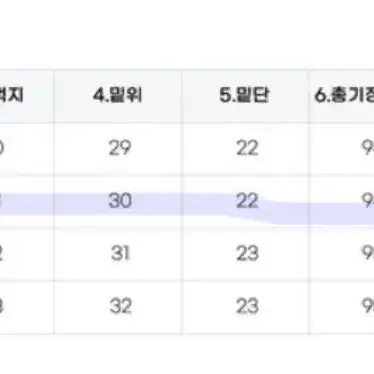The image size is (374, 374).
Task: Click the 밑위 value 32 cell
Action: point(118,307)
